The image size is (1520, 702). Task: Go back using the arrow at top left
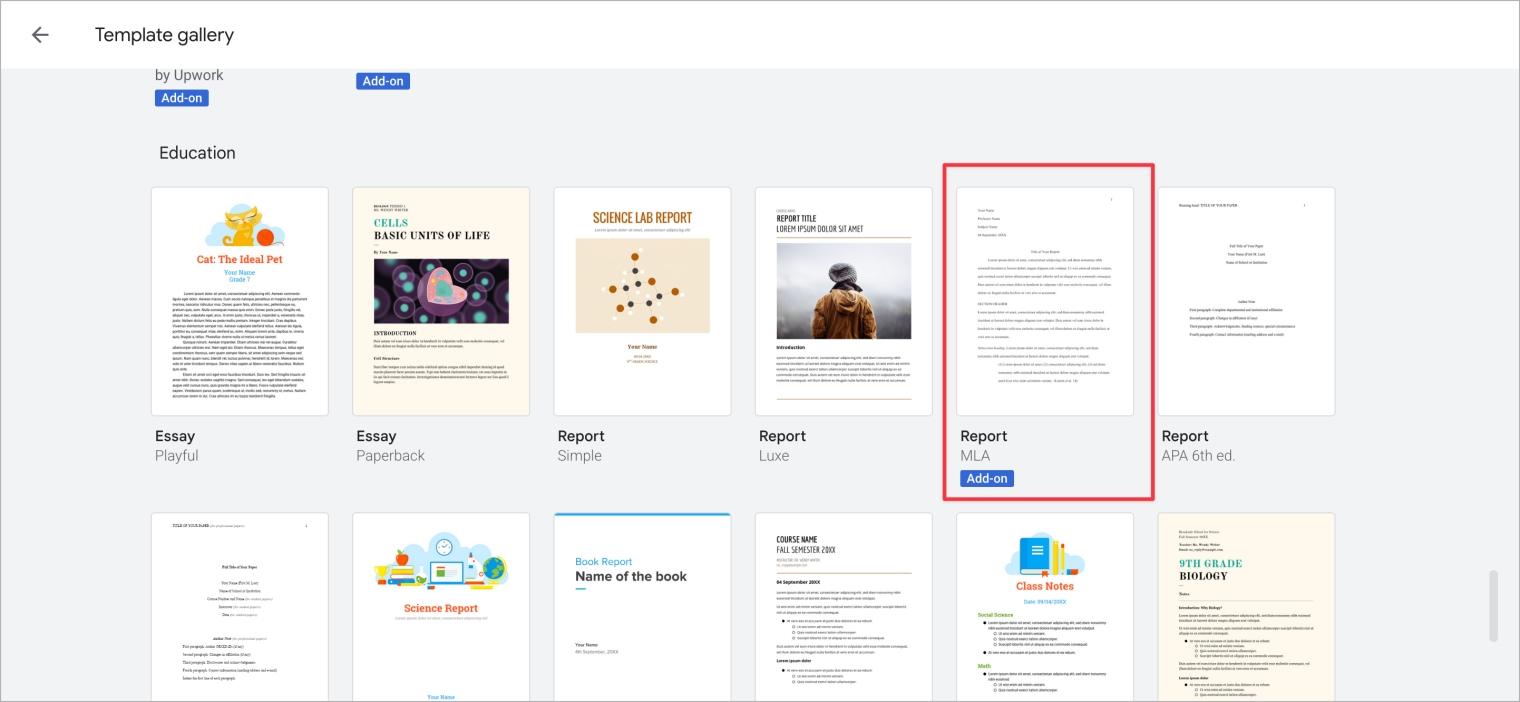[39, 34]
